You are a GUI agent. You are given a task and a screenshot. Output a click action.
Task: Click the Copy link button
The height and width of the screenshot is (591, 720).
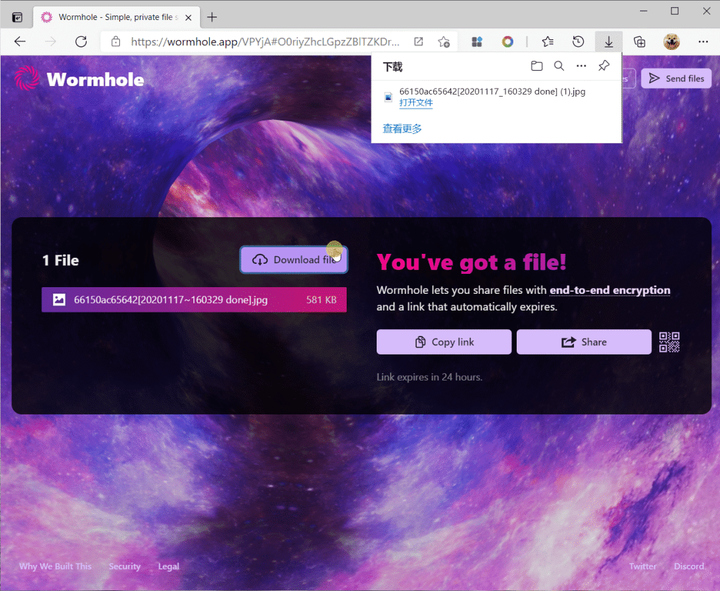pyautogui.click(x=444, y=342)
